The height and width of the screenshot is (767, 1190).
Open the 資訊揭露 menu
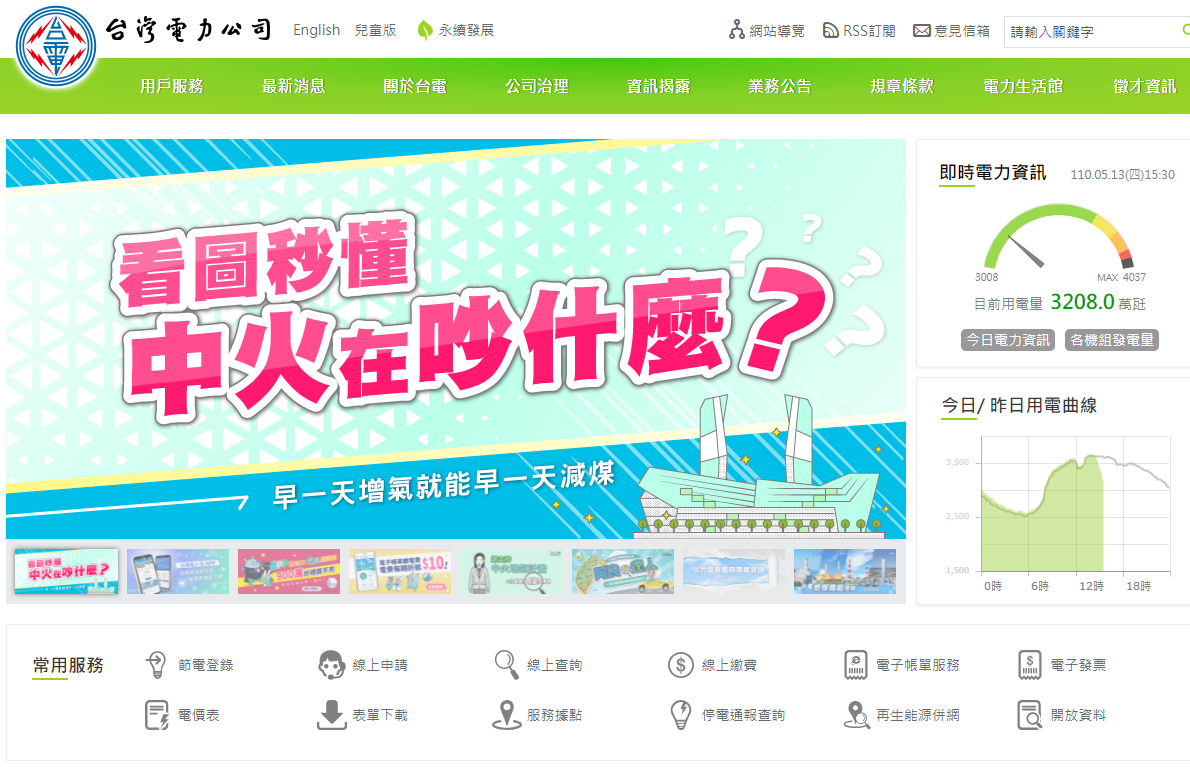(658, 86)
